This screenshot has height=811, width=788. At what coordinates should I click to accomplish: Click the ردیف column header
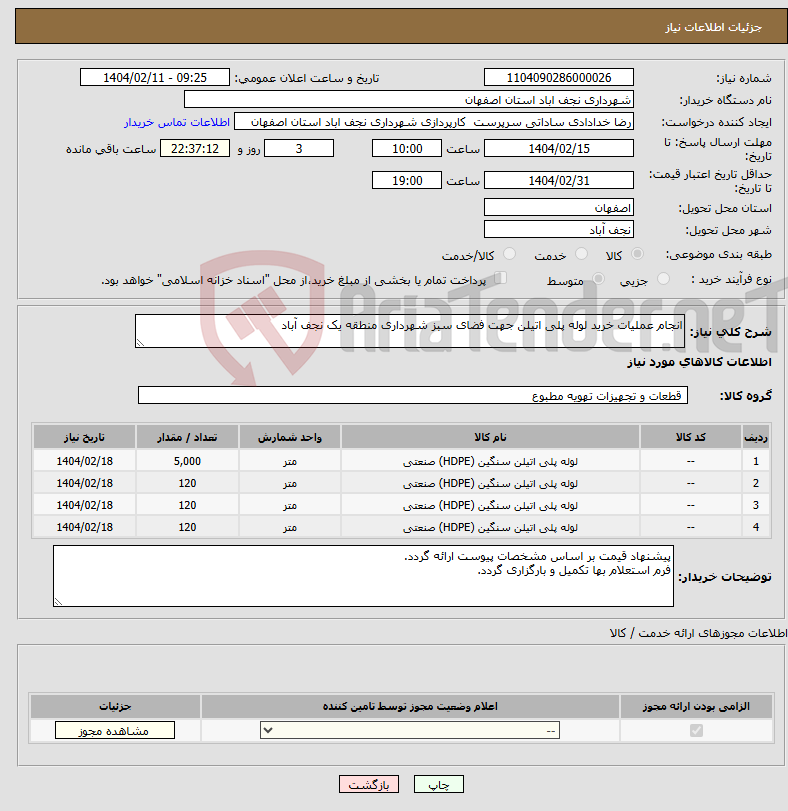756,438
